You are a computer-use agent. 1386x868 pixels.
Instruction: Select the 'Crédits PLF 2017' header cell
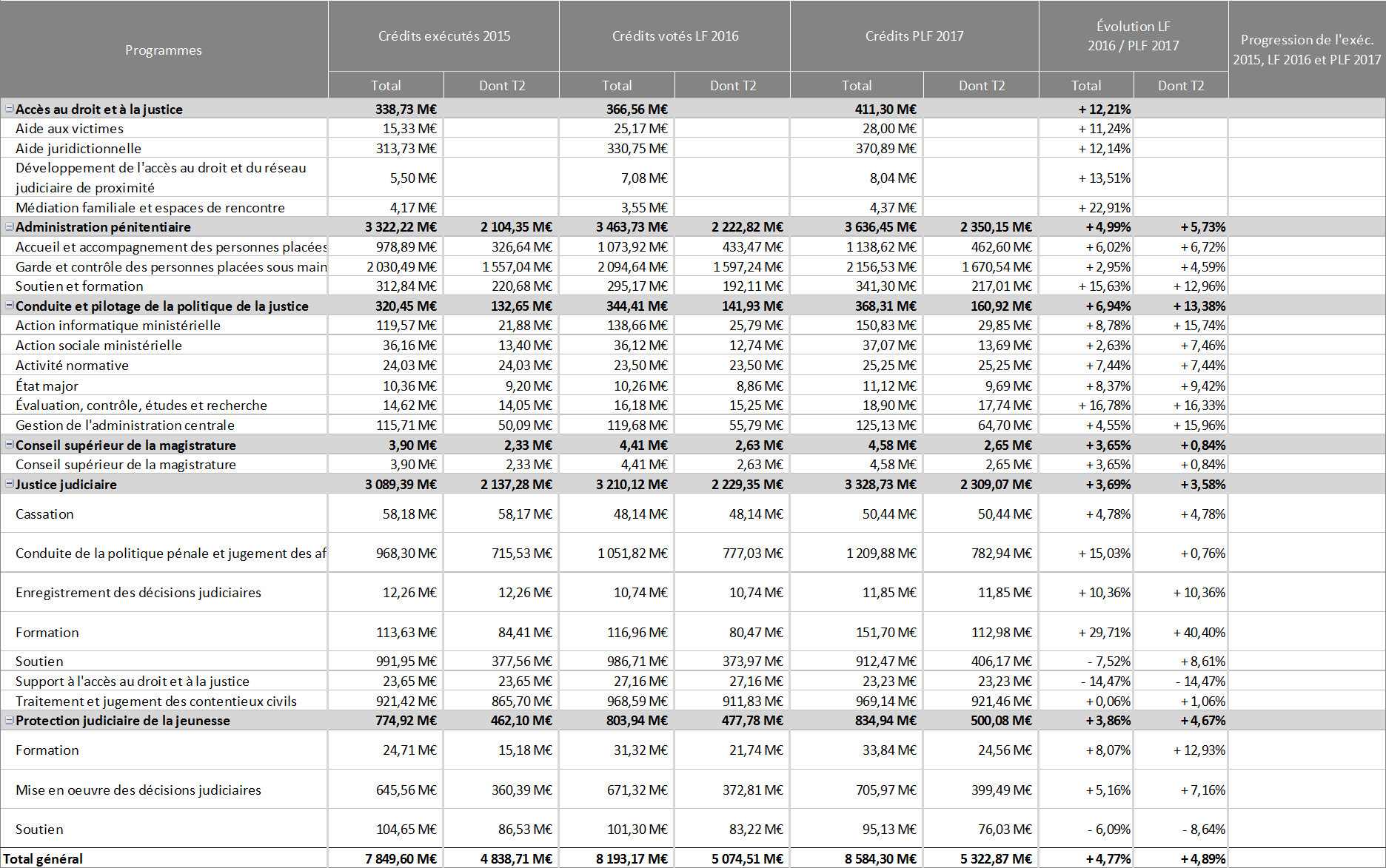[x=914, y=36]
